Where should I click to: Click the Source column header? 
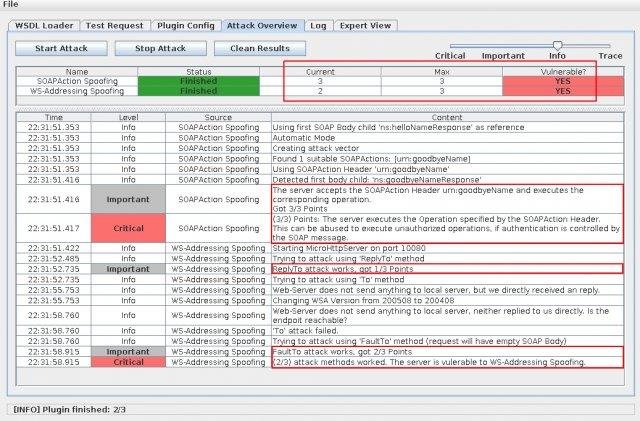218,118
